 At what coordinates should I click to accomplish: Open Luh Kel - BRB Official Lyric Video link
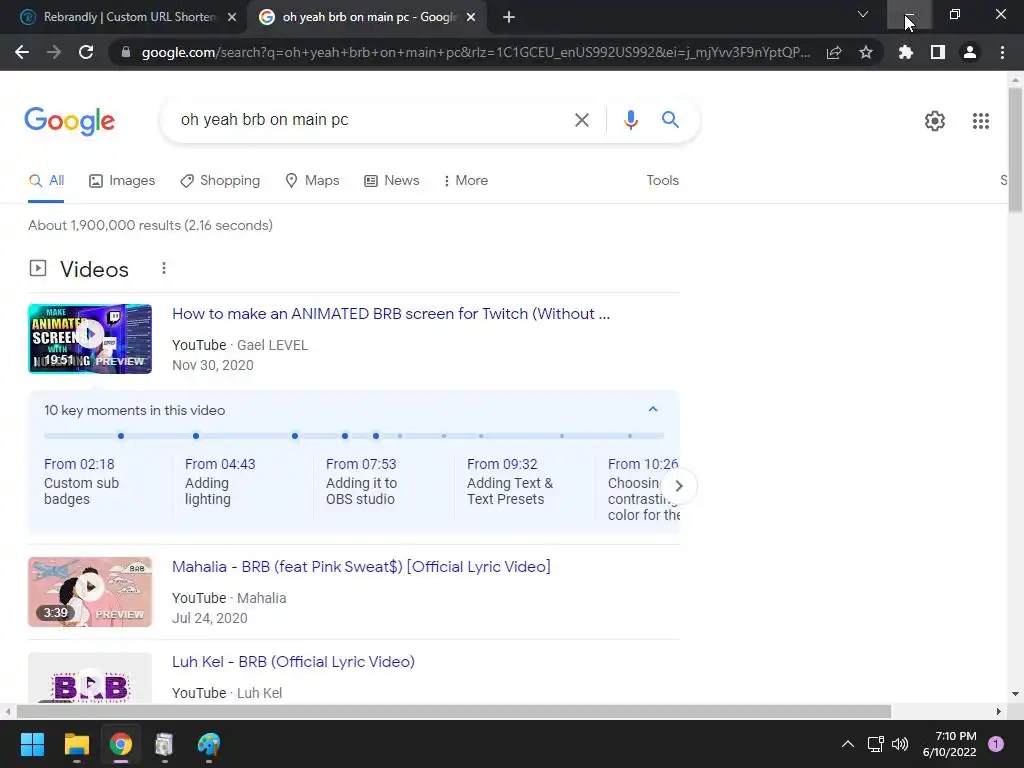tap(293, 662)
